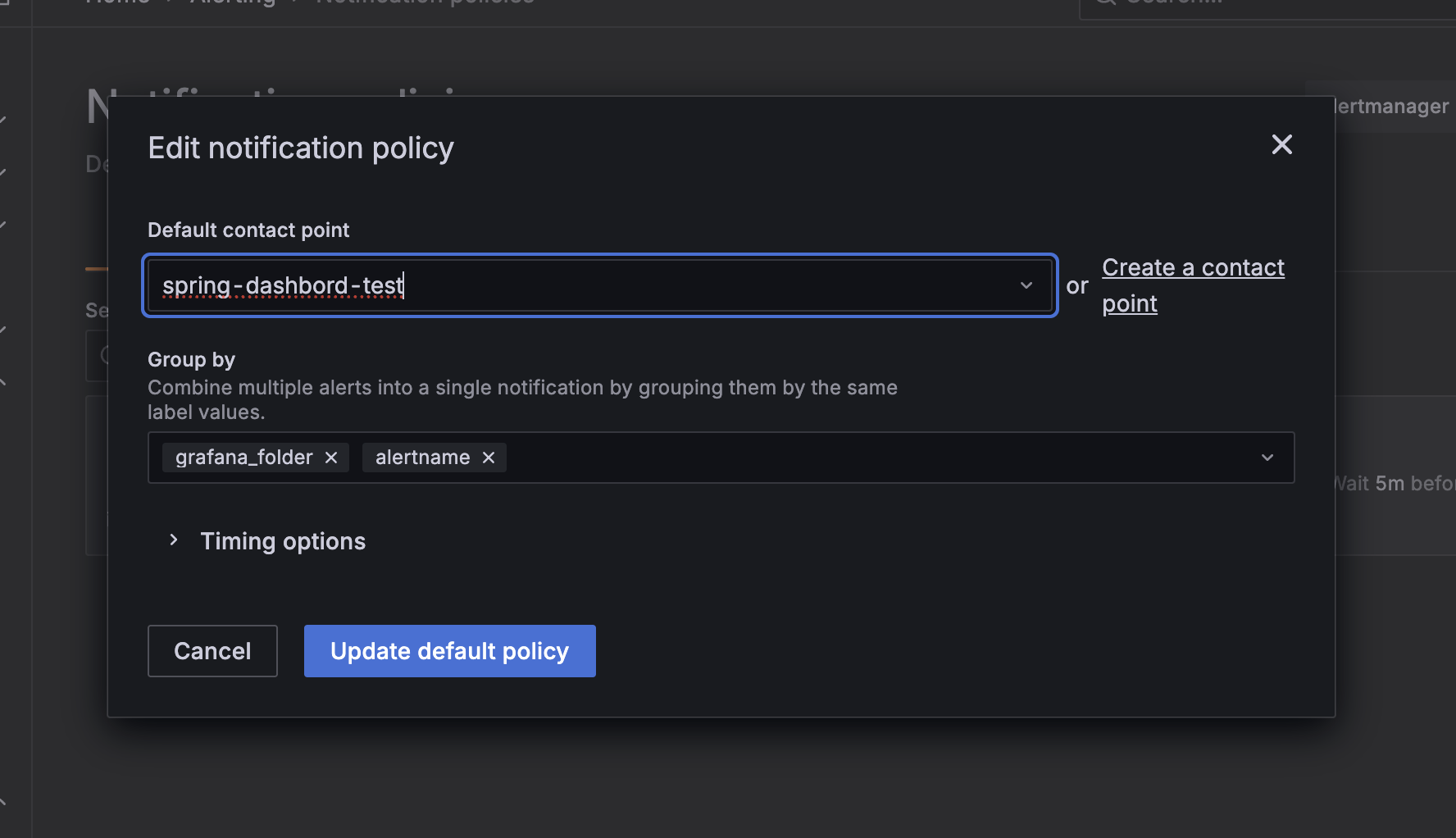This screenshot has height=838, width=1456.
Task: Close the Edit notification policy dialog
Action: pos(1281,145)
